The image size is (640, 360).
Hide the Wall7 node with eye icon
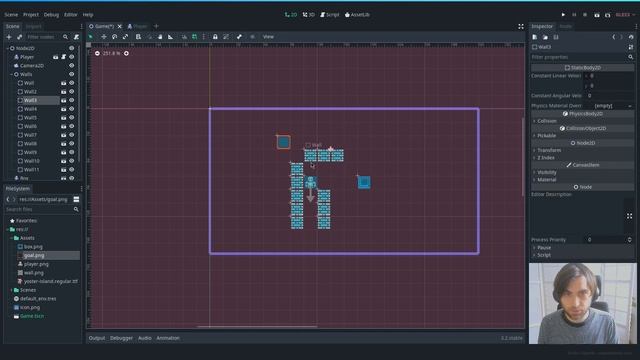click(71, 135)
